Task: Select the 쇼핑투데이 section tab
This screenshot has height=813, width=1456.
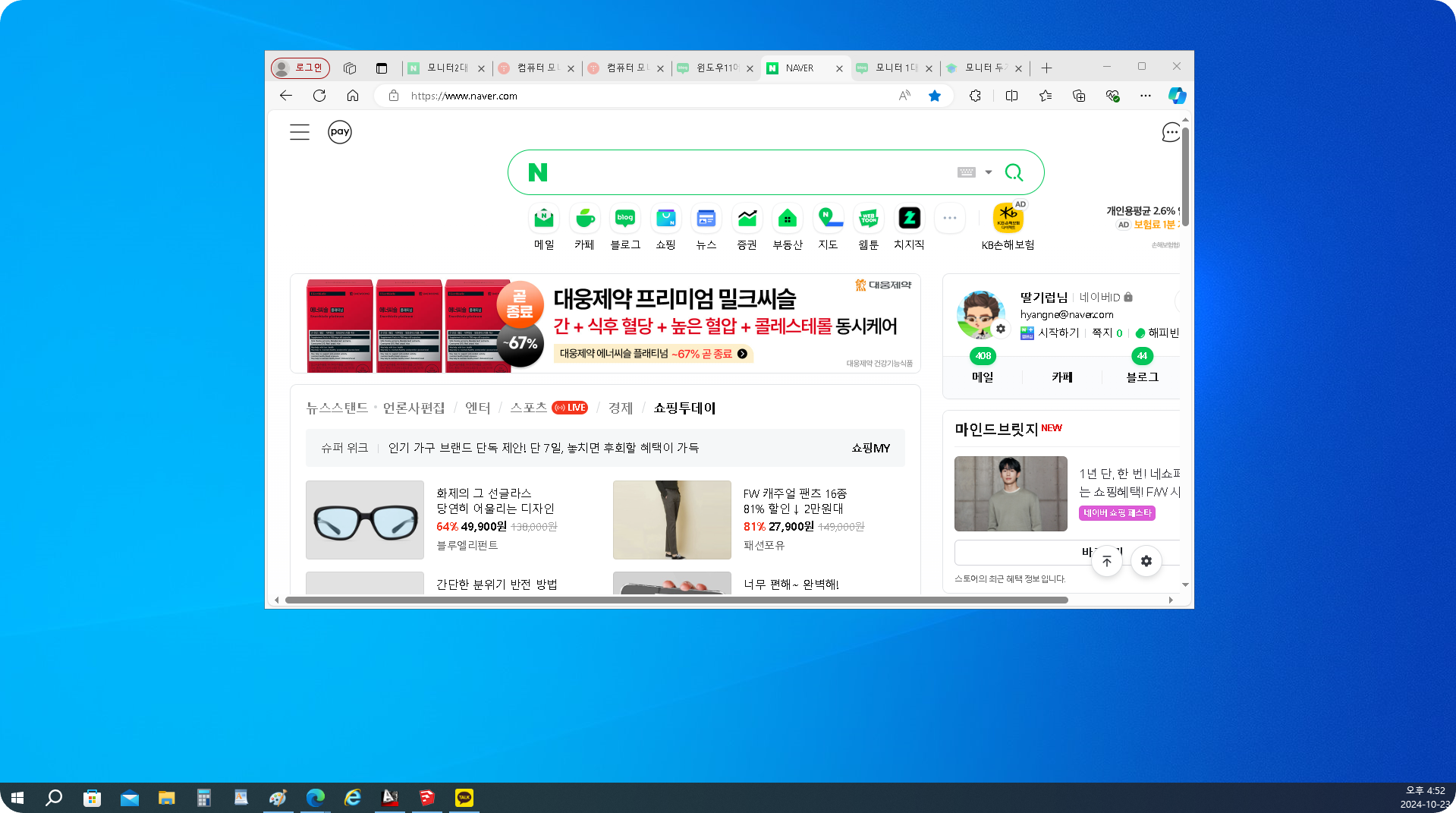Action: 685,408
